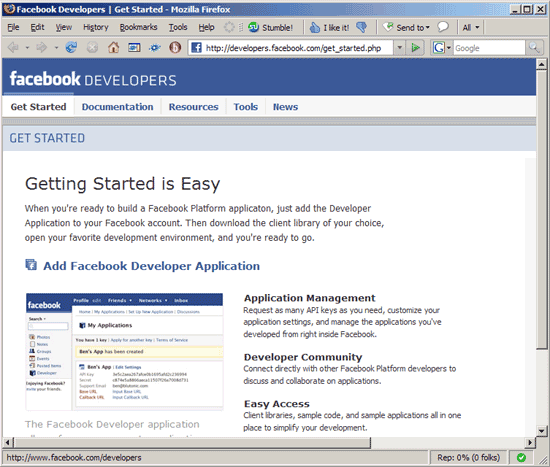Expand the address bar URL history dropdown

[399, 47]
